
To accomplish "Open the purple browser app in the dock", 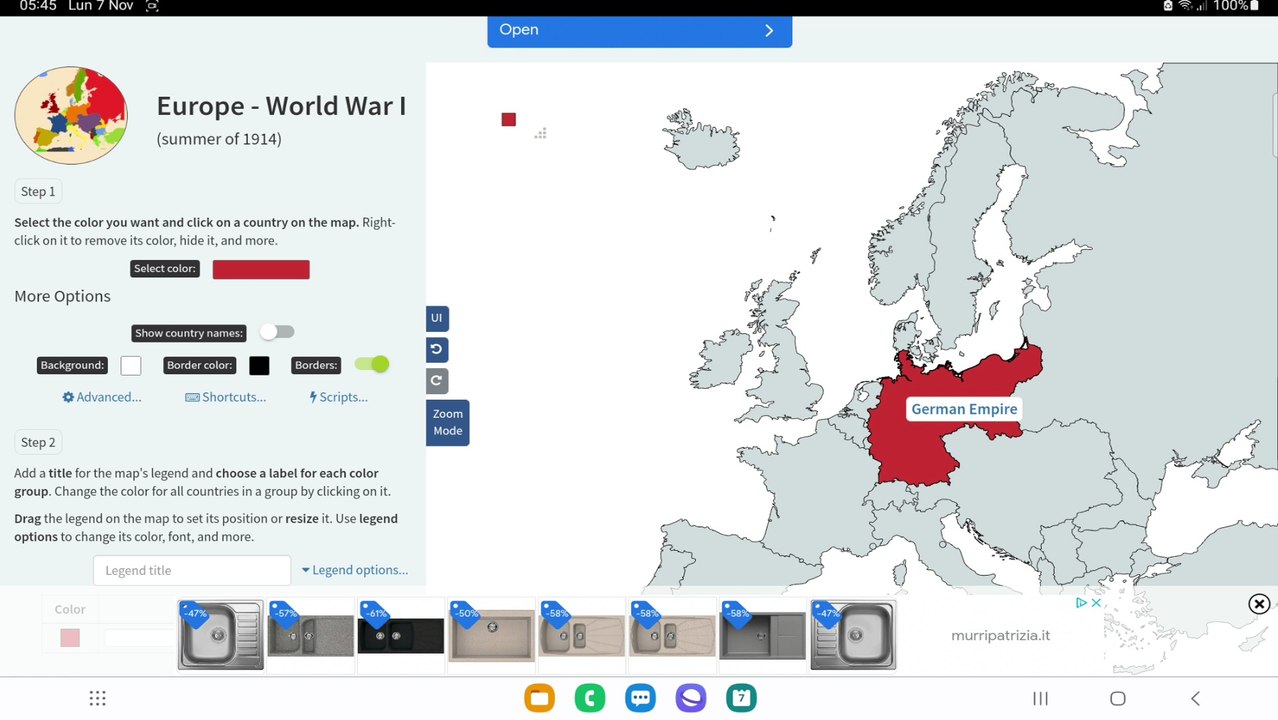I will [x=691, y=698].
